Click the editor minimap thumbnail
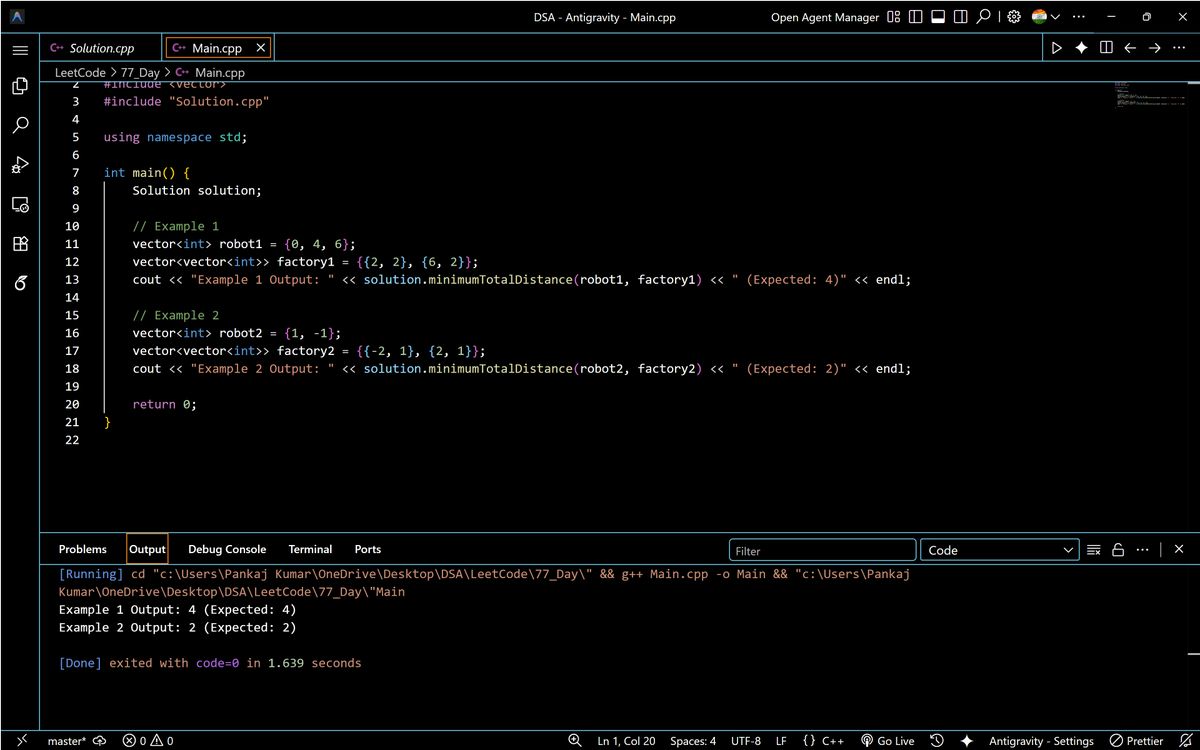The image size is (1200, 750). point(1150,94)
